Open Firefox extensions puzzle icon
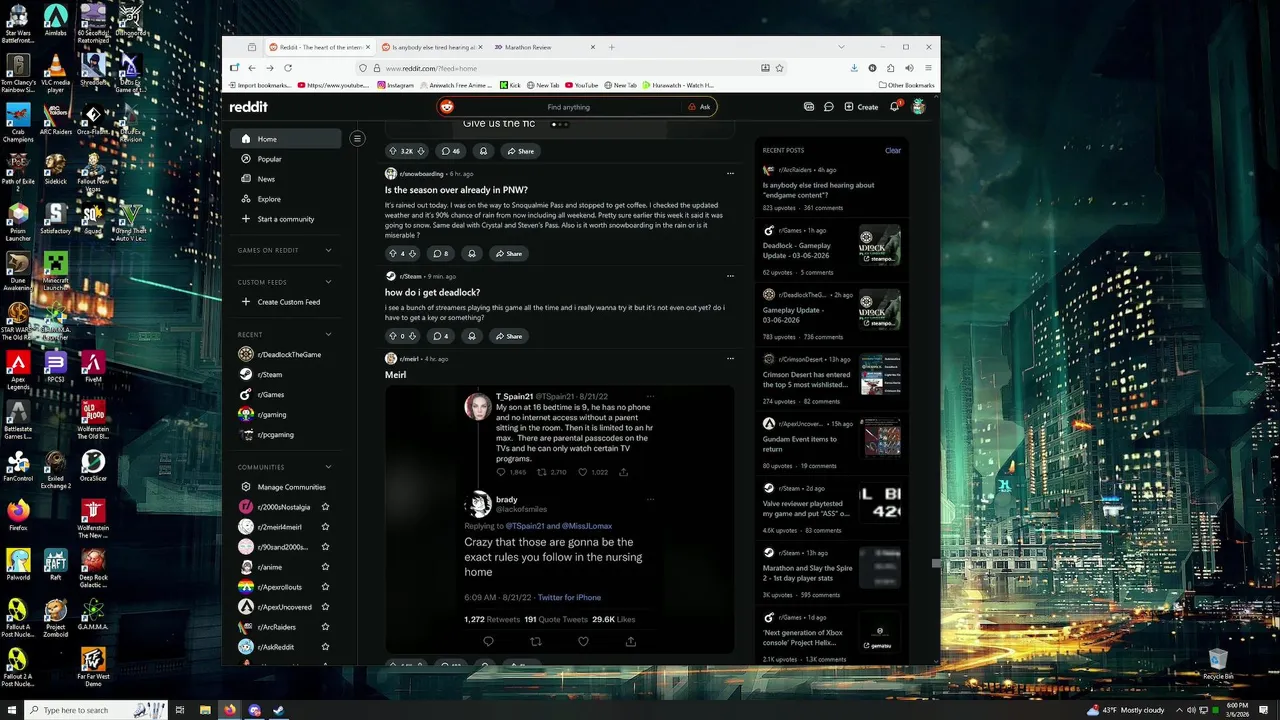 [891, 68]
